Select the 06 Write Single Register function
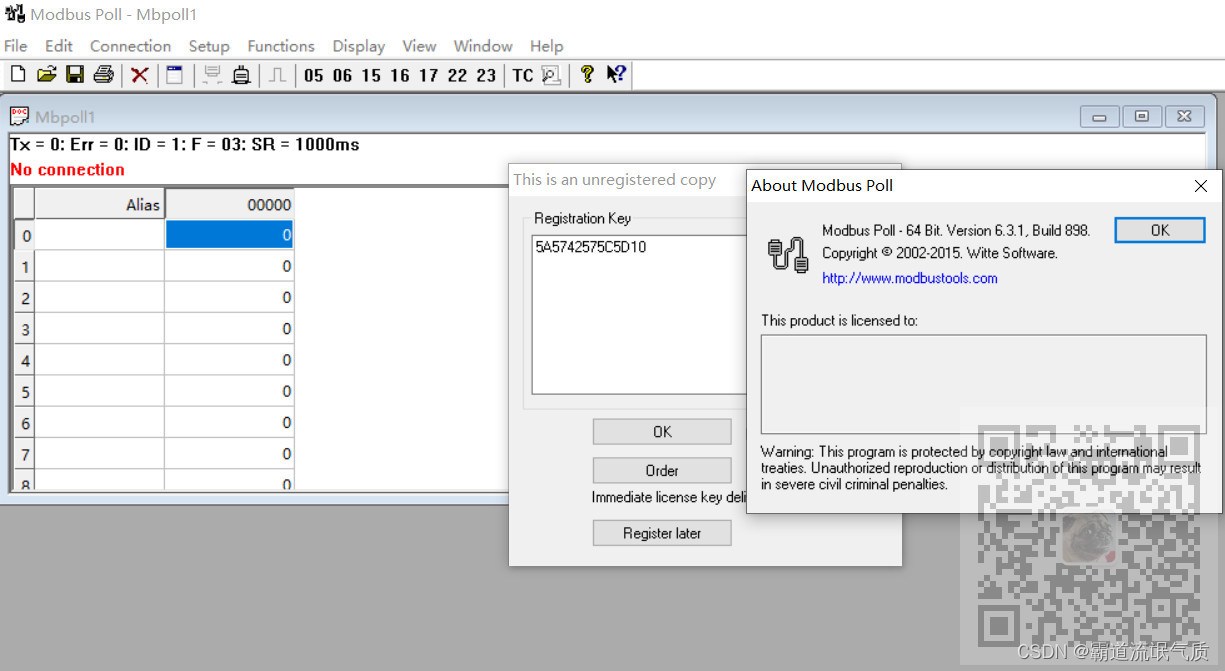The height and width of the screenshot is (671, 1225). (341, 74)
